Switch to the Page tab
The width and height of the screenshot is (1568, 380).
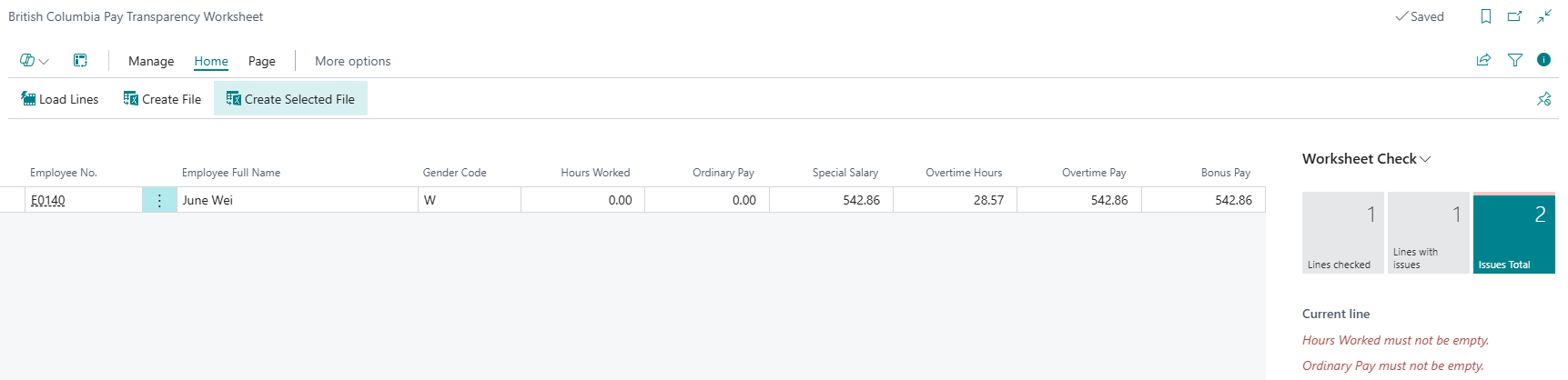pos(262,61)
